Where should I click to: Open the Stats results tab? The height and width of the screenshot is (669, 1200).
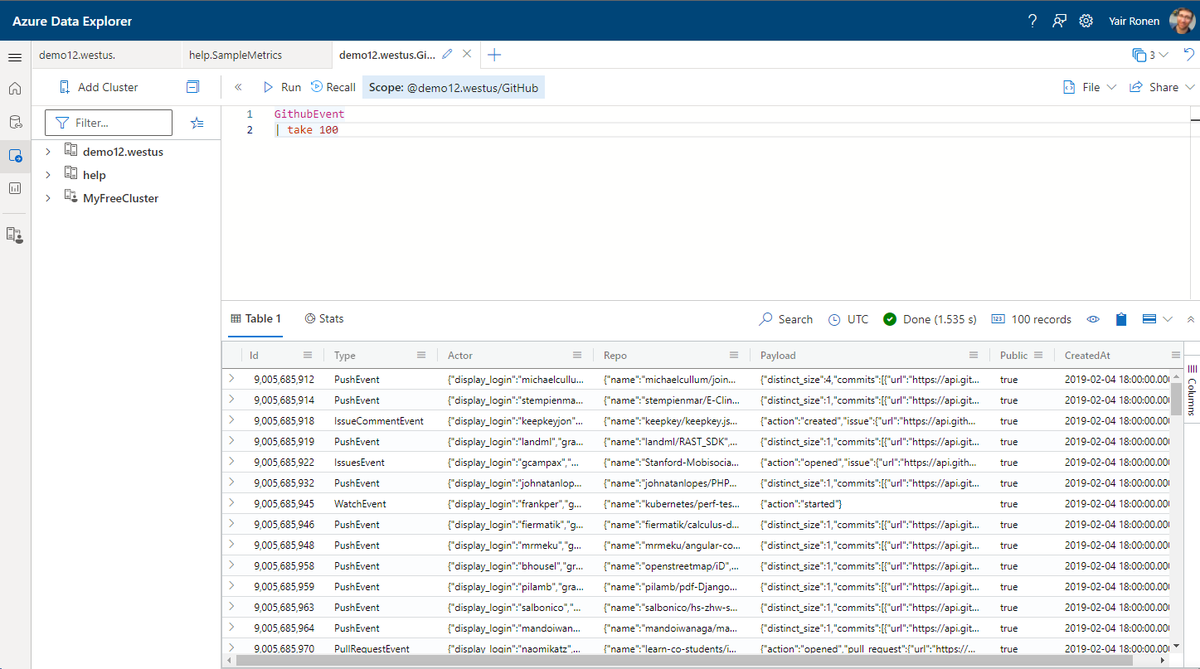tap(324, 319)
